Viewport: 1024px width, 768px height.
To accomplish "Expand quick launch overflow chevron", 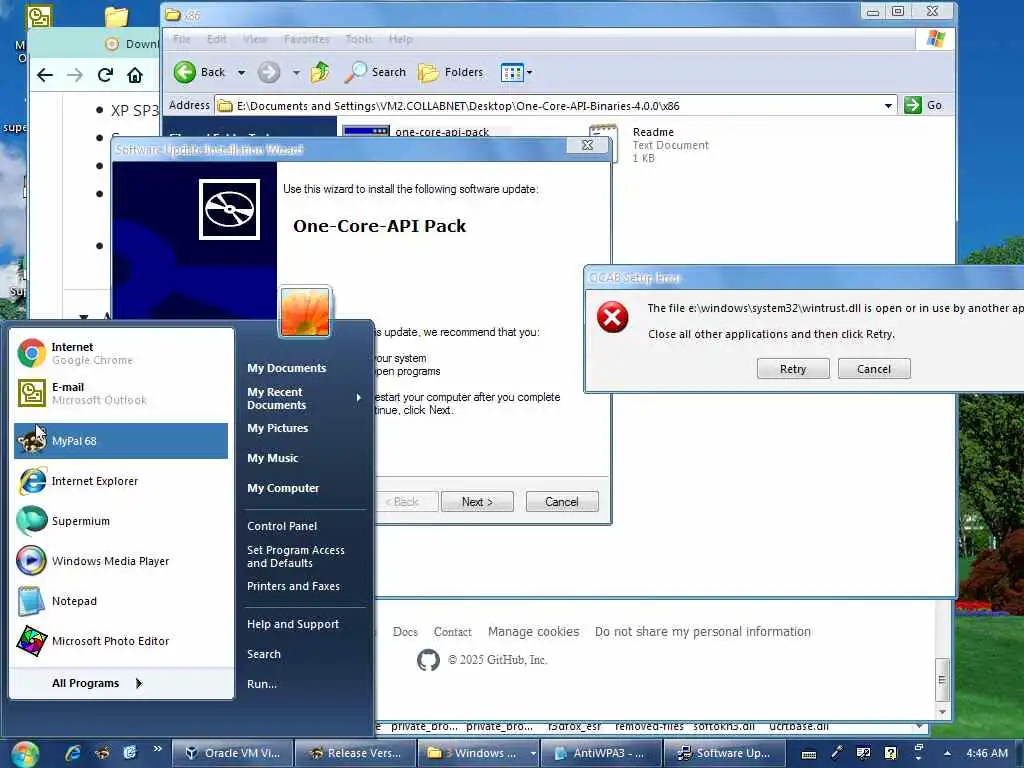I will coord(157,749).
